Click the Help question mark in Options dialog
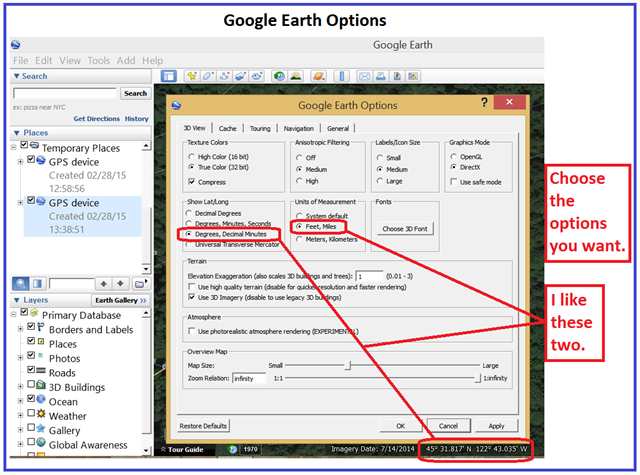Image resolution: width=640 pixels, height=475 pixels. [484, 102]
